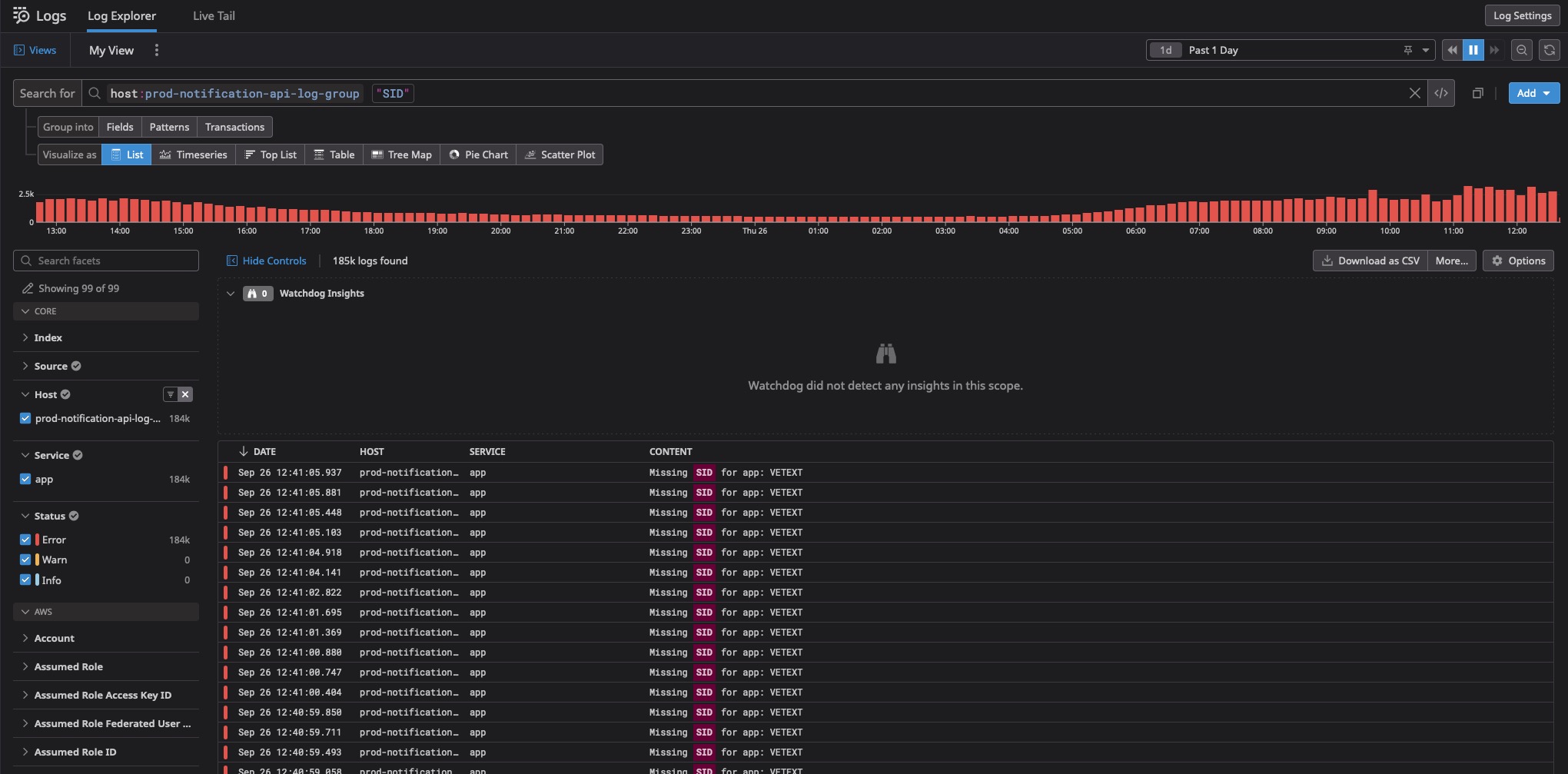Viewport: 1568px width, 774px height.
Task: Step backward in time range
Action: [x=1452, y=50]
